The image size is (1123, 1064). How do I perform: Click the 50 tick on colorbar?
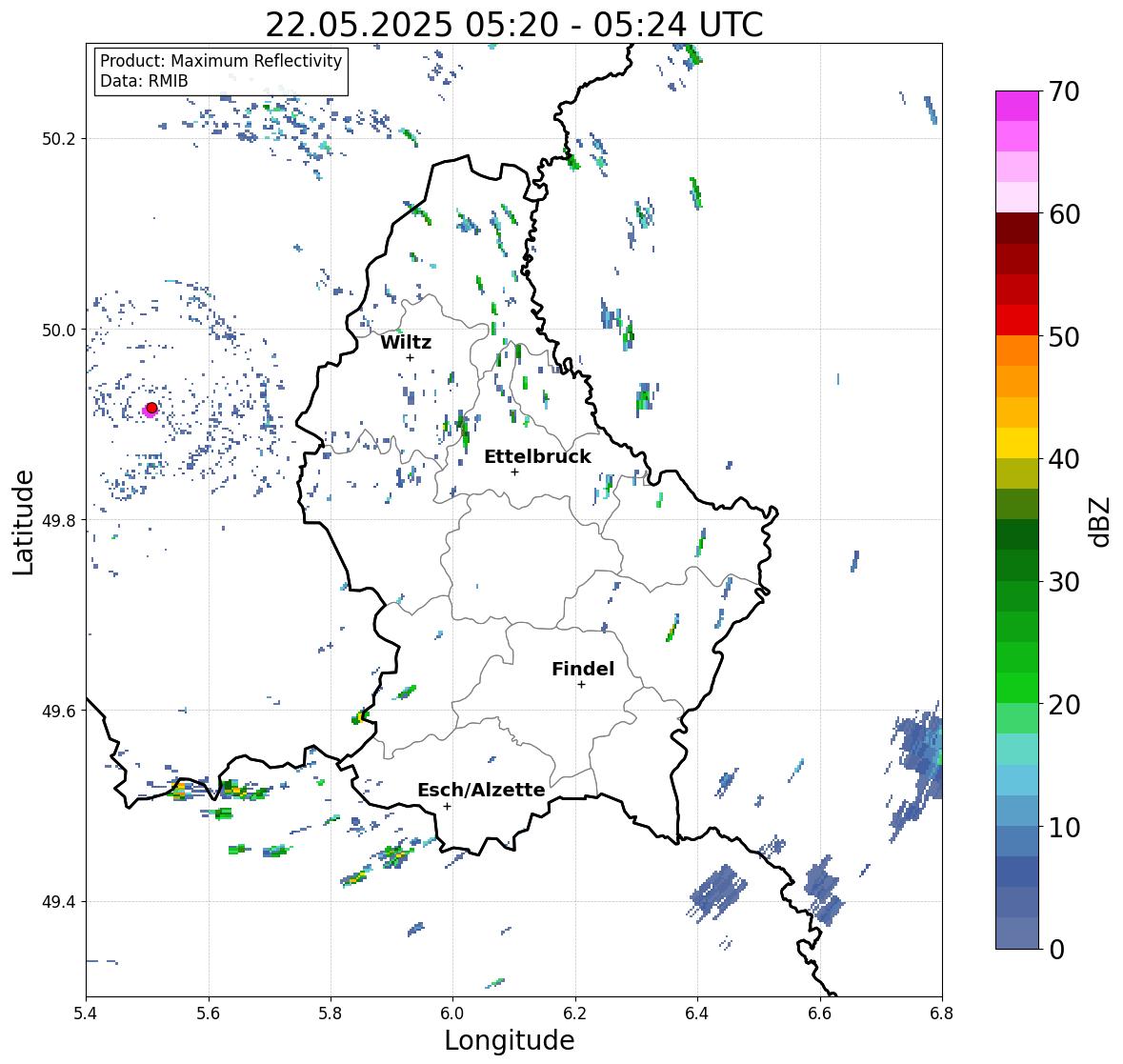(x=1064, y=336)
